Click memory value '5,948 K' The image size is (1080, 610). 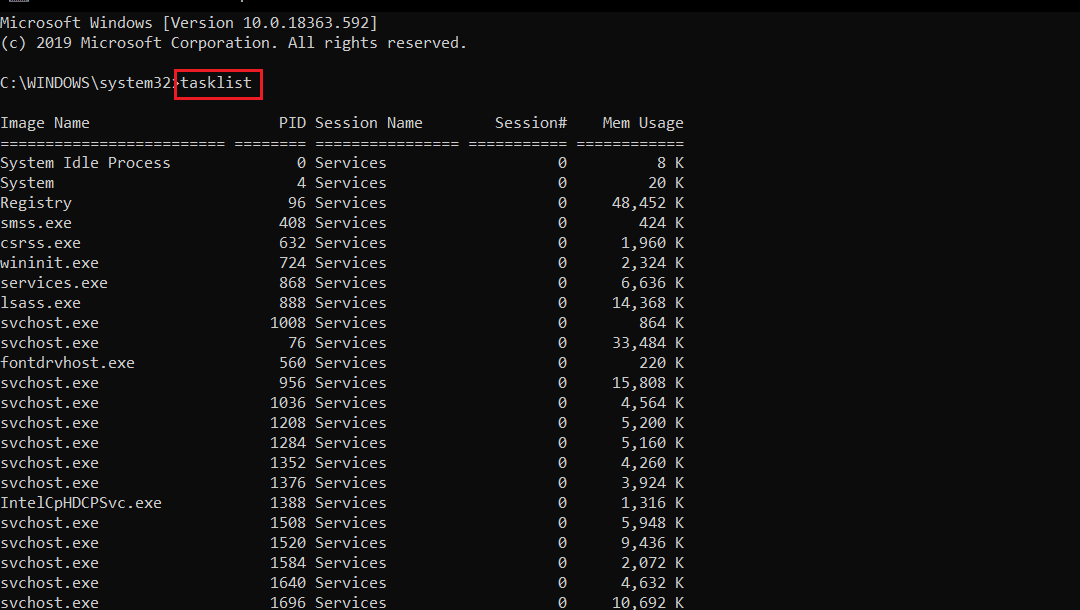[x=652, y=523]
